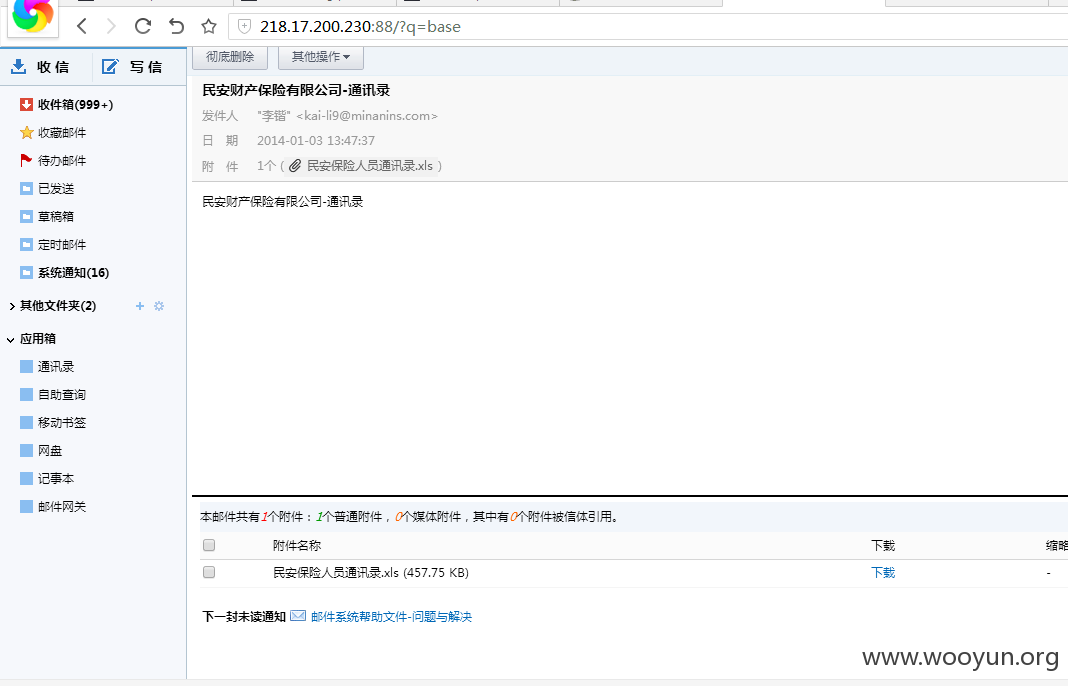
Task: Click the blue square icon beside 自助查询
Action: click(27, 394)
